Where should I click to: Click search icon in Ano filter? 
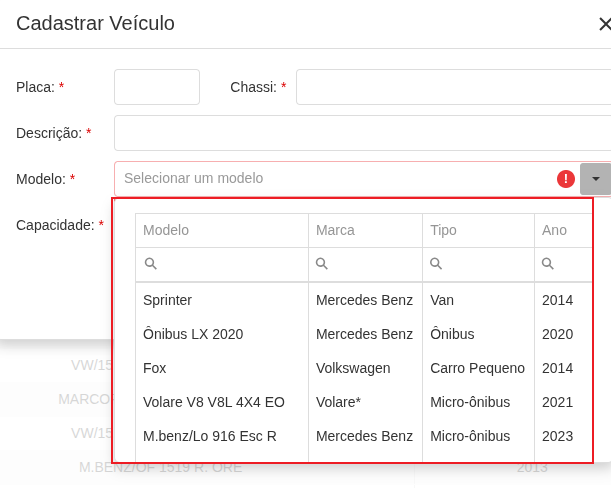(x=548, y=264)
